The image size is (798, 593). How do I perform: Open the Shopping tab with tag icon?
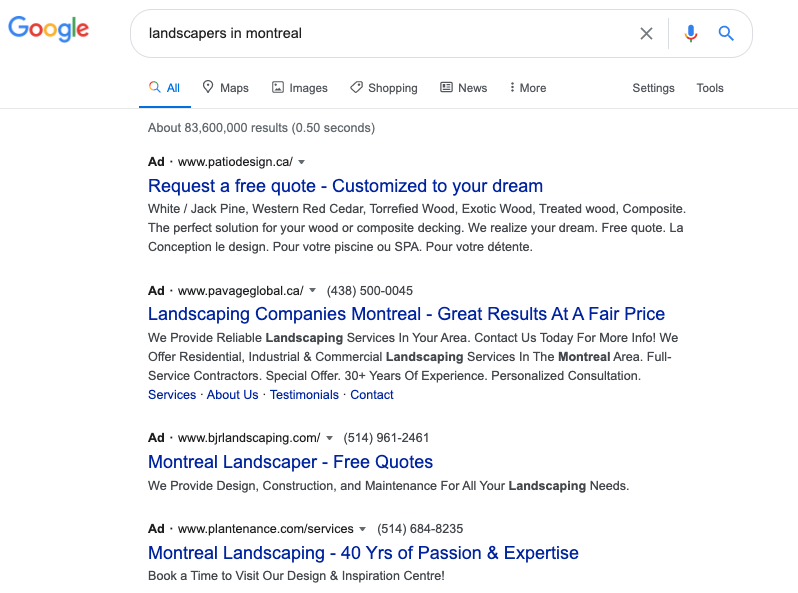(384, 88)
